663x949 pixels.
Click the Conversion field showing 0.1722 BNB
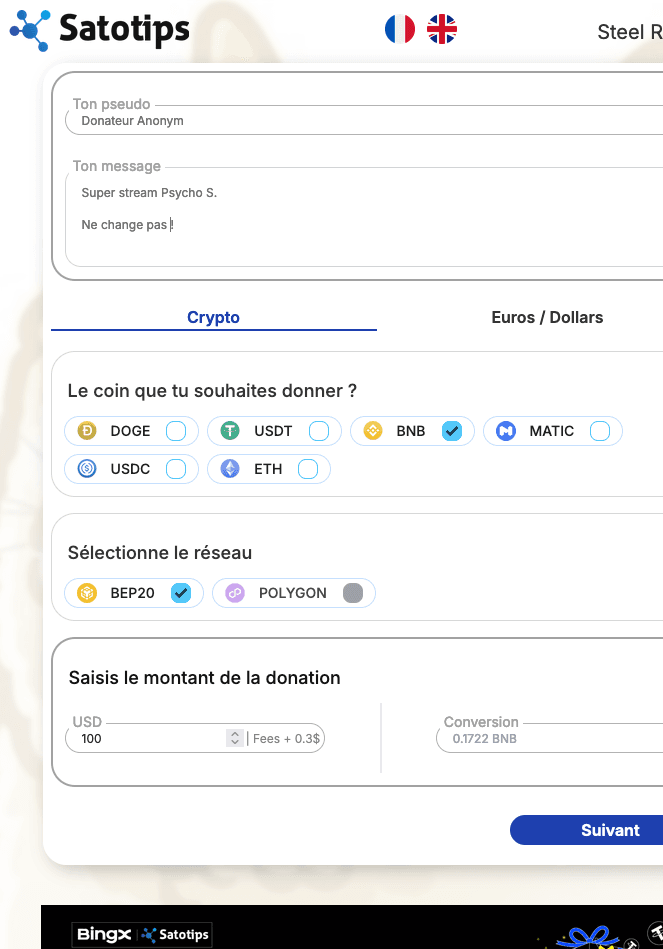tap(550, 738)
